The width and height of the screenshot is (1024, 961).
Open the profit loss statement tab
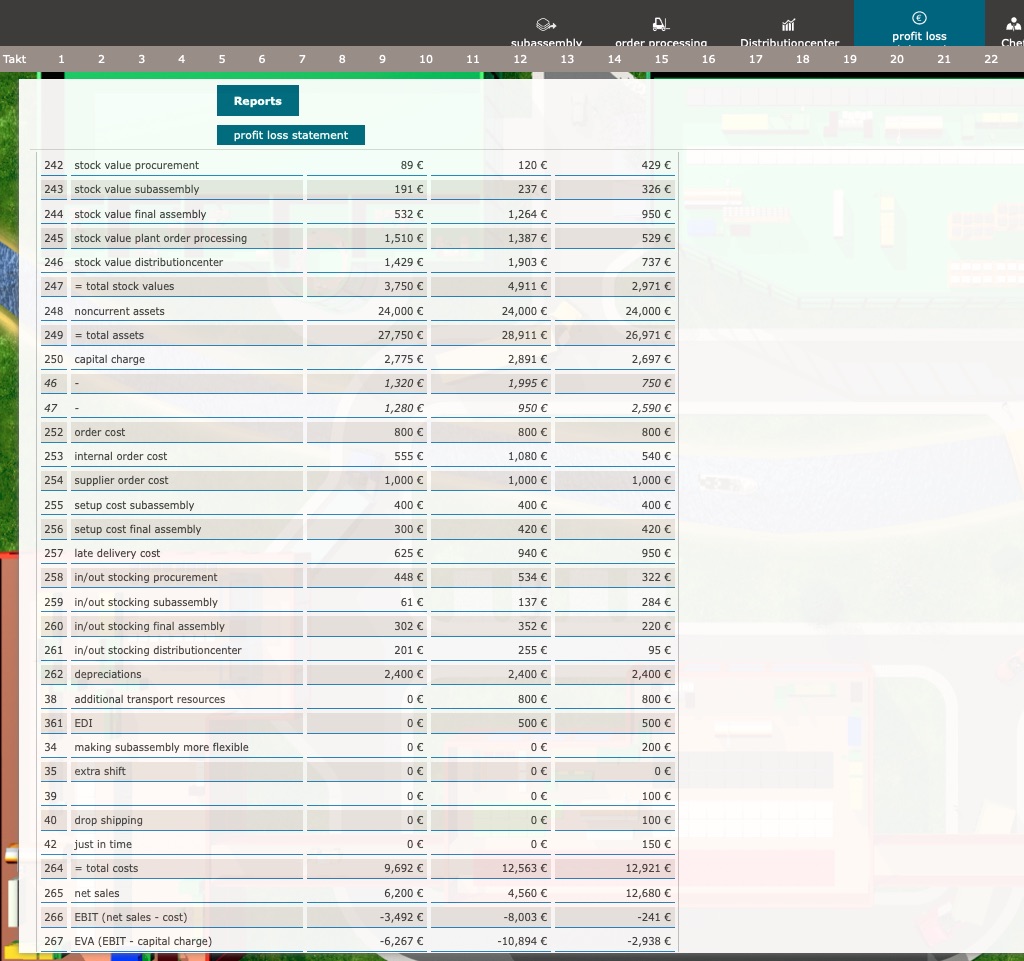point(291,135)
